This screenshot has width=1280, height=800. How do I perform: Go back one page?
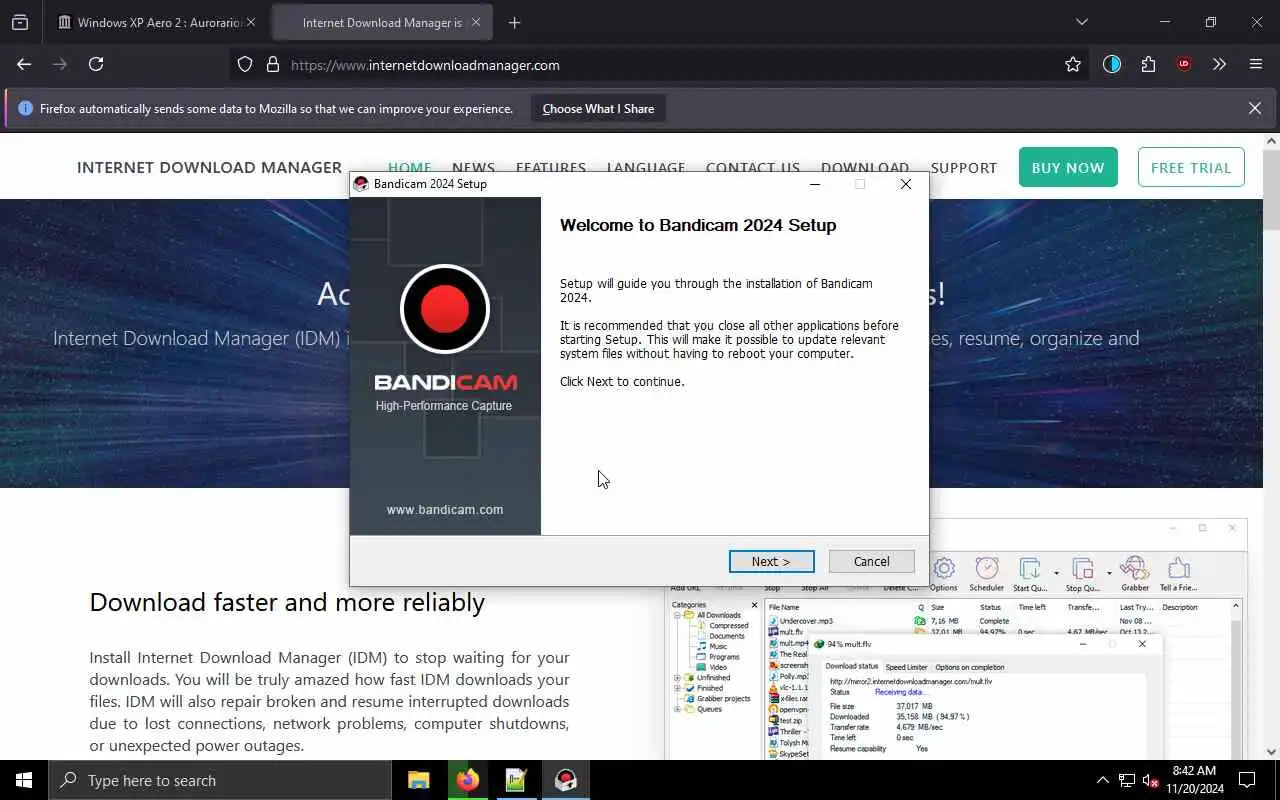[24, 64]
